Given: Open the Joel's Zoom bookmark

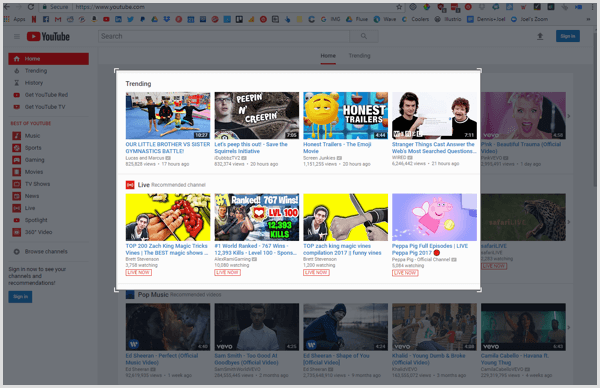Looking at the screenshot, I should (x=530, y=19).
